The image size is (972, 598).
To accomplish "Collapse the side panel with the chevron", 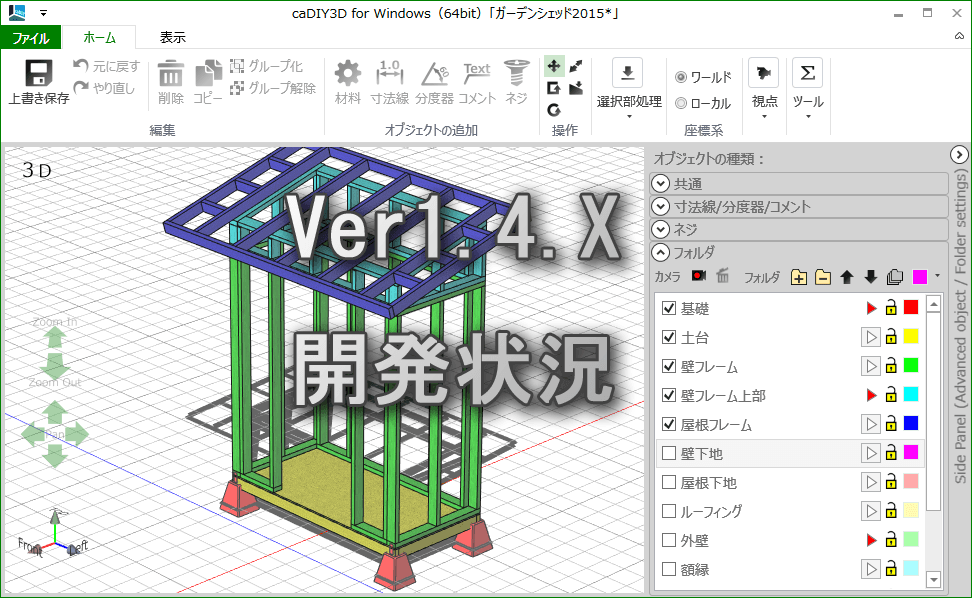I will point(958,154).
